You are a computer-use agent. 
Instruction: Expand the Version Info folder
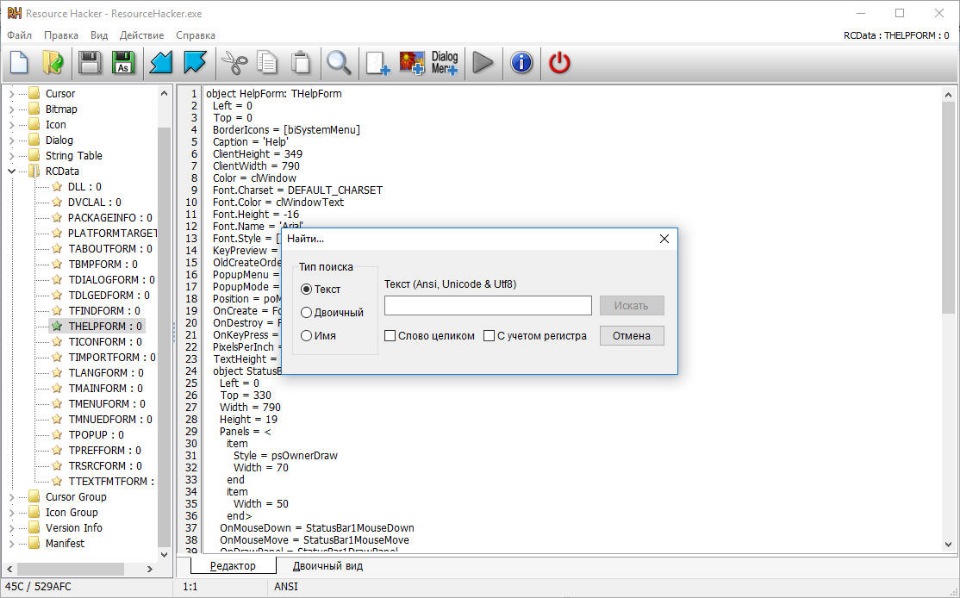pyautogui.click(x=11, y=528)
